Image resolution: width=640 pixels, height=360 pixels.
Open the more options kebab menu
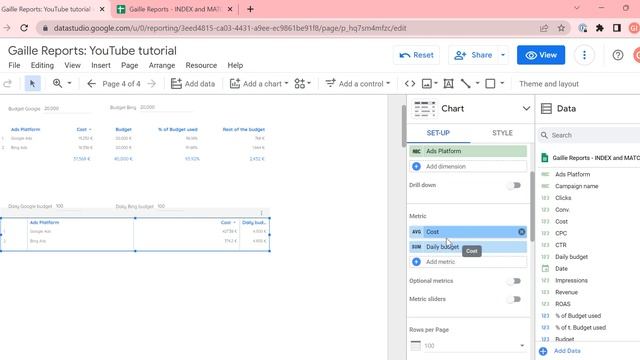pyautogui.click(x=584, y=55)
